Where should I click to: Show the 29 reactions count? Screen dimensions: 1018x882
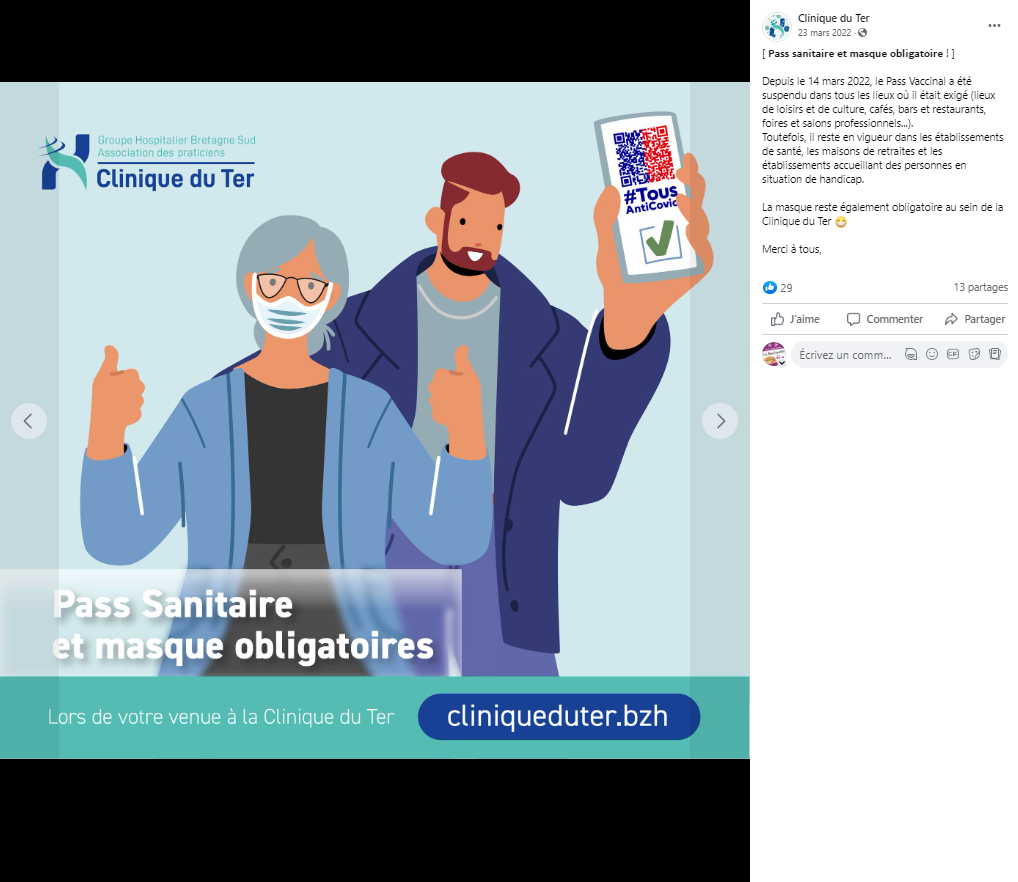coord(786,288)
